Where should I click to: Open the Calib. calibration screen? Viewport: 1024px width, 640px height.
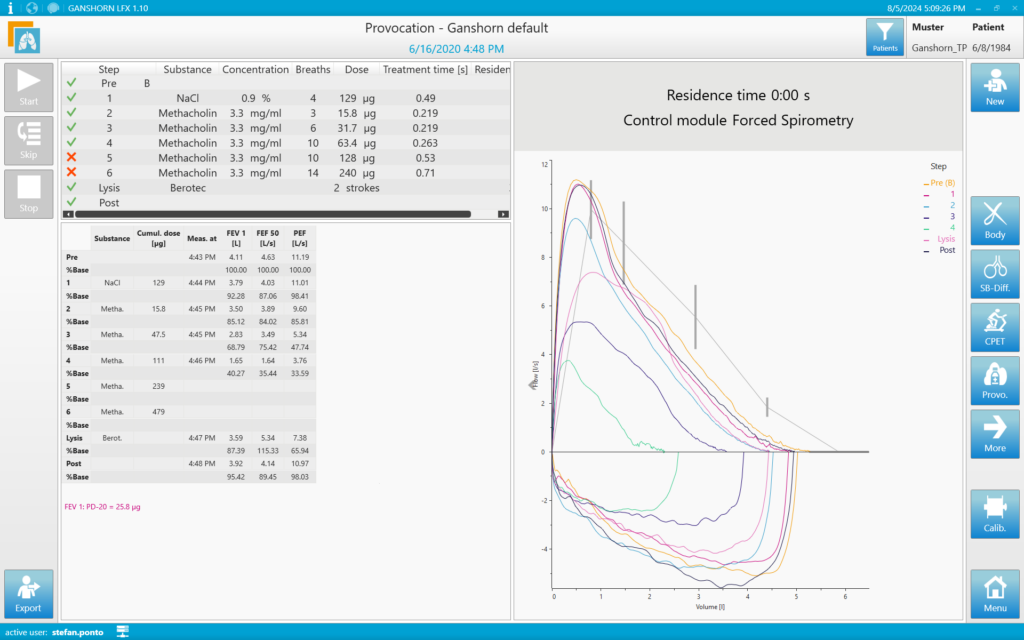coord(995,514)
